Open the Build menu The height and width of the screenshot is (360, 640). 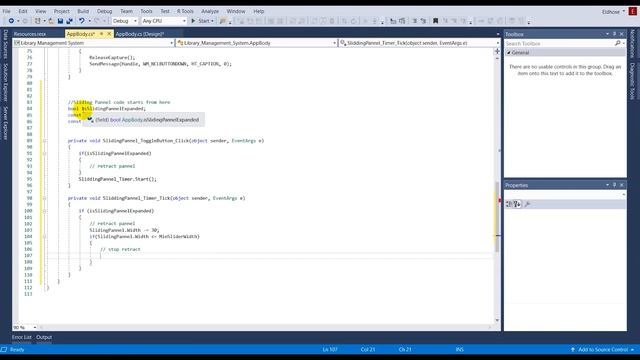pyautogui.click(x=83, y=11)
